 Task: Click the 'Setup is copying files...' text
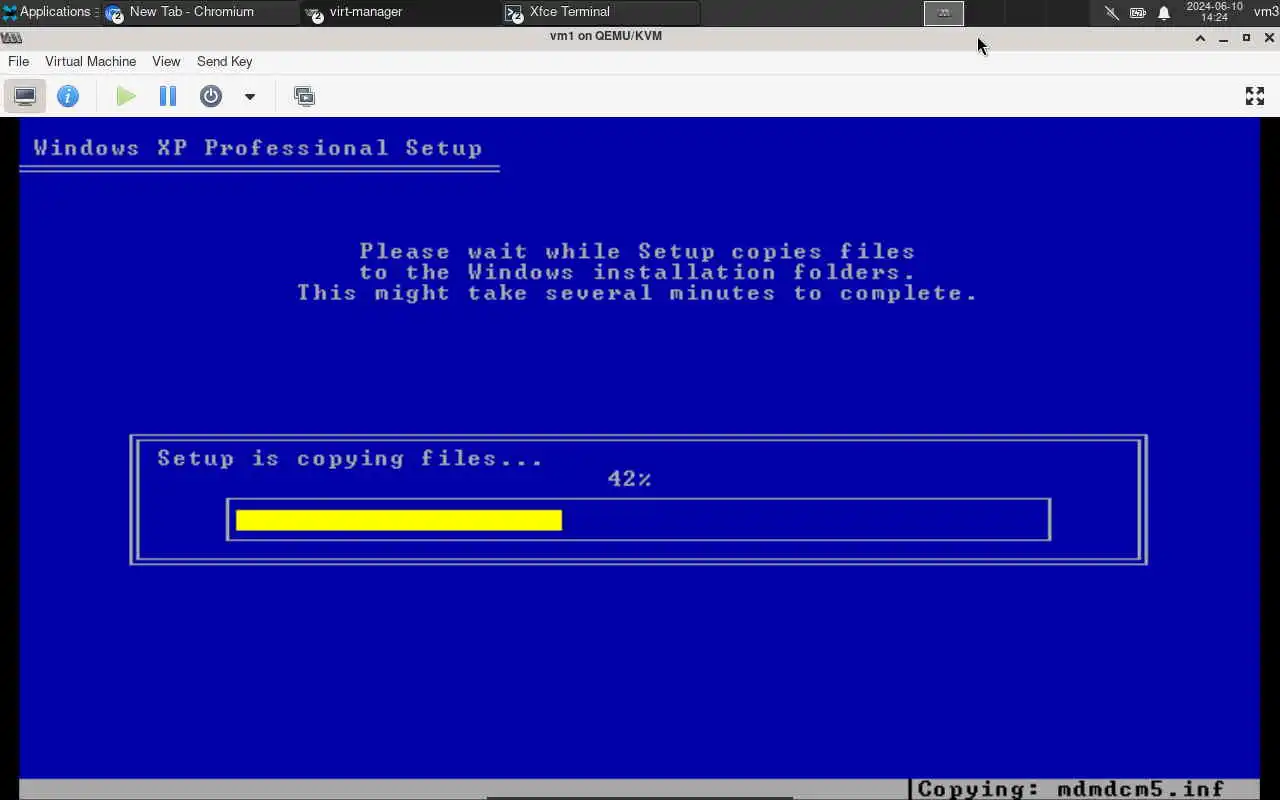point(350,458)
